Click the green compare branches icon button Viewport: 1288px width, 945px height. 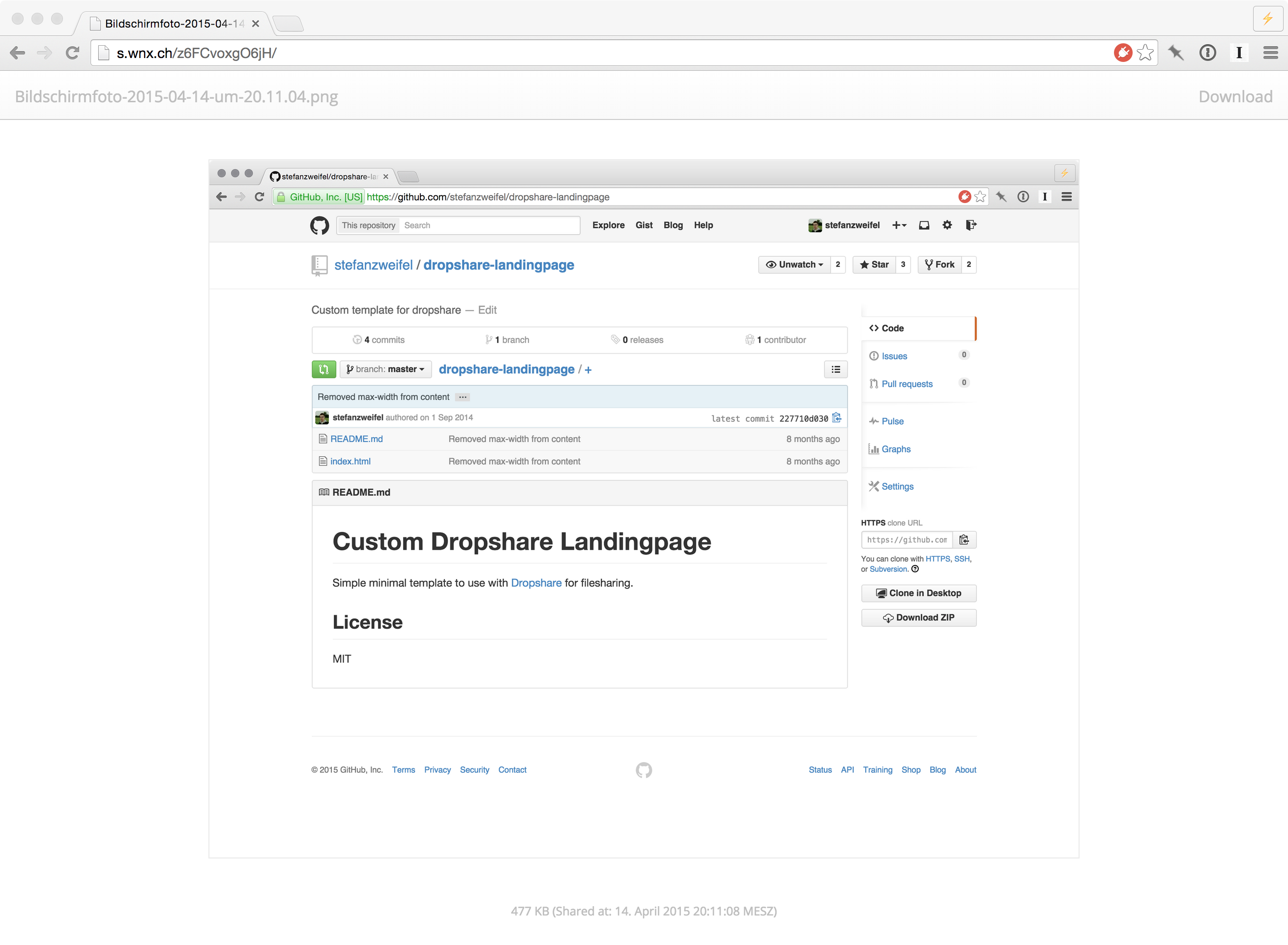(323, 370)
